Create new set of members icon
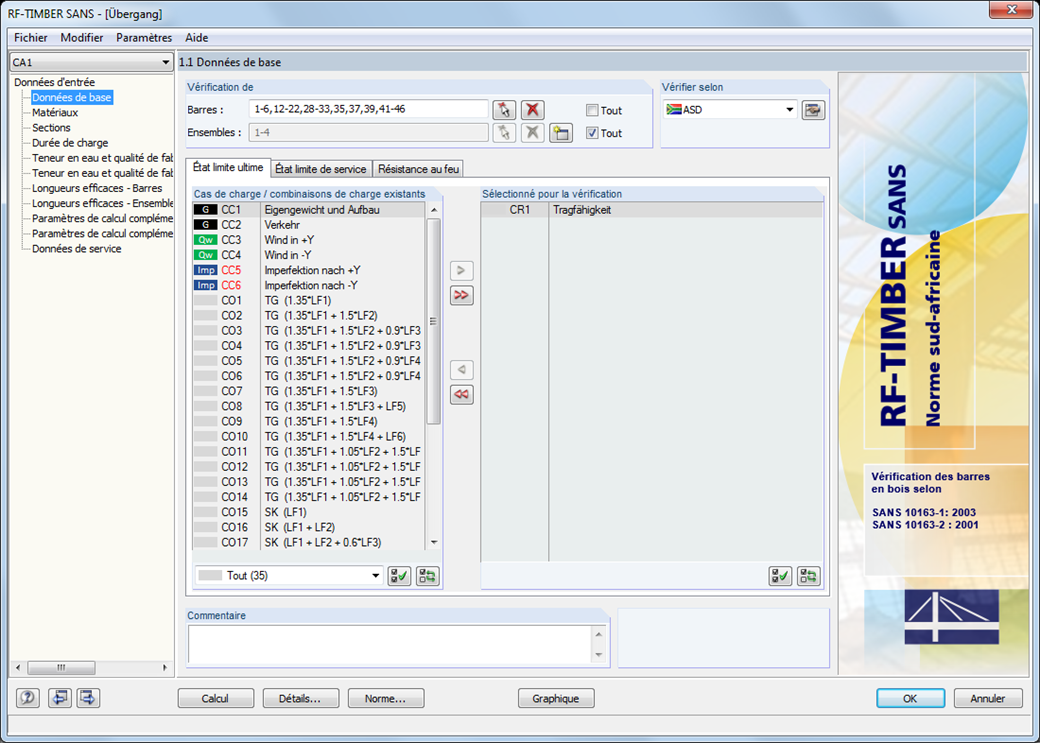The width and height of the screenshot is (1040, 743). click(561, 133)
